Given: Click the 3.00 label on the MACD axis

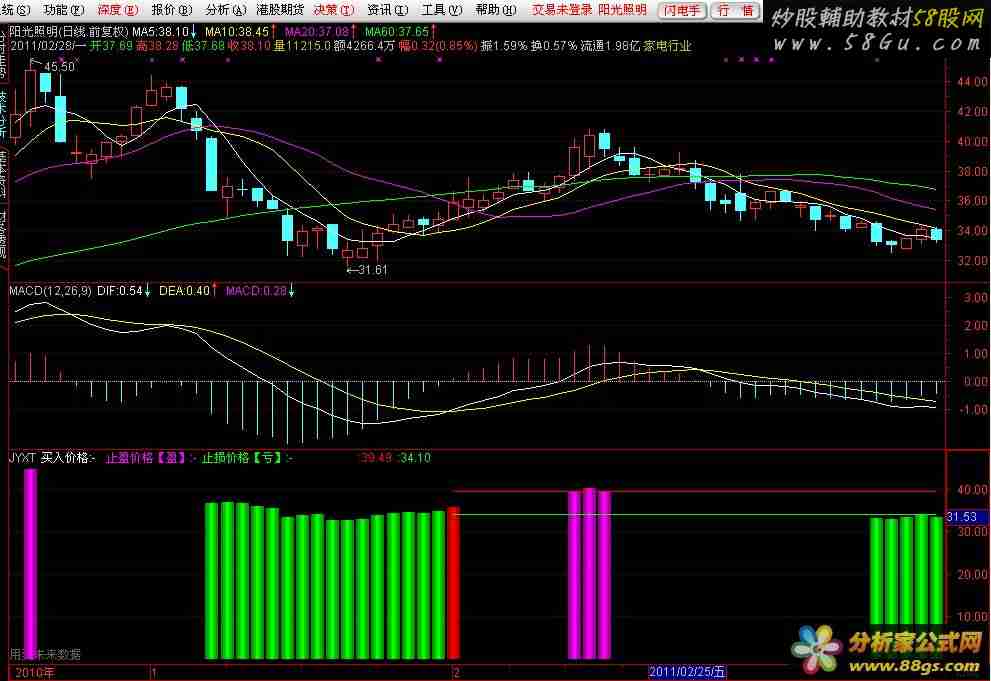Looking at the screenshot, I should tap(976, 298).
